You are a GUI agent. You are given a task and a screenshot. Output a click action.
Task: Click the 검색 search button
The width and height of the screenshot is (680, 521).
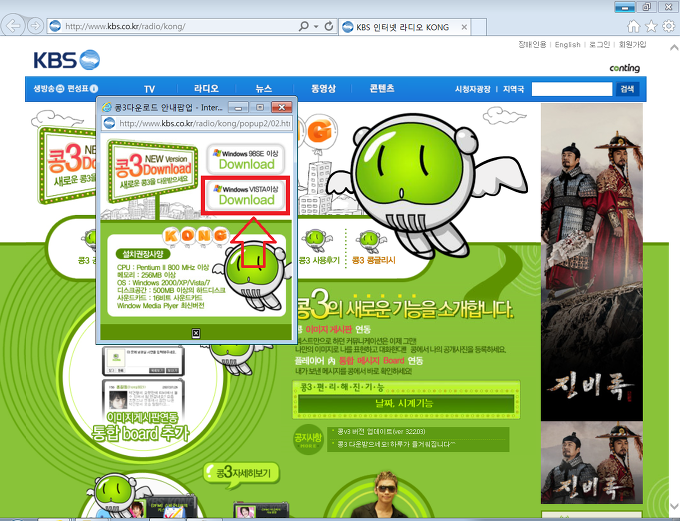click(628, 89)
